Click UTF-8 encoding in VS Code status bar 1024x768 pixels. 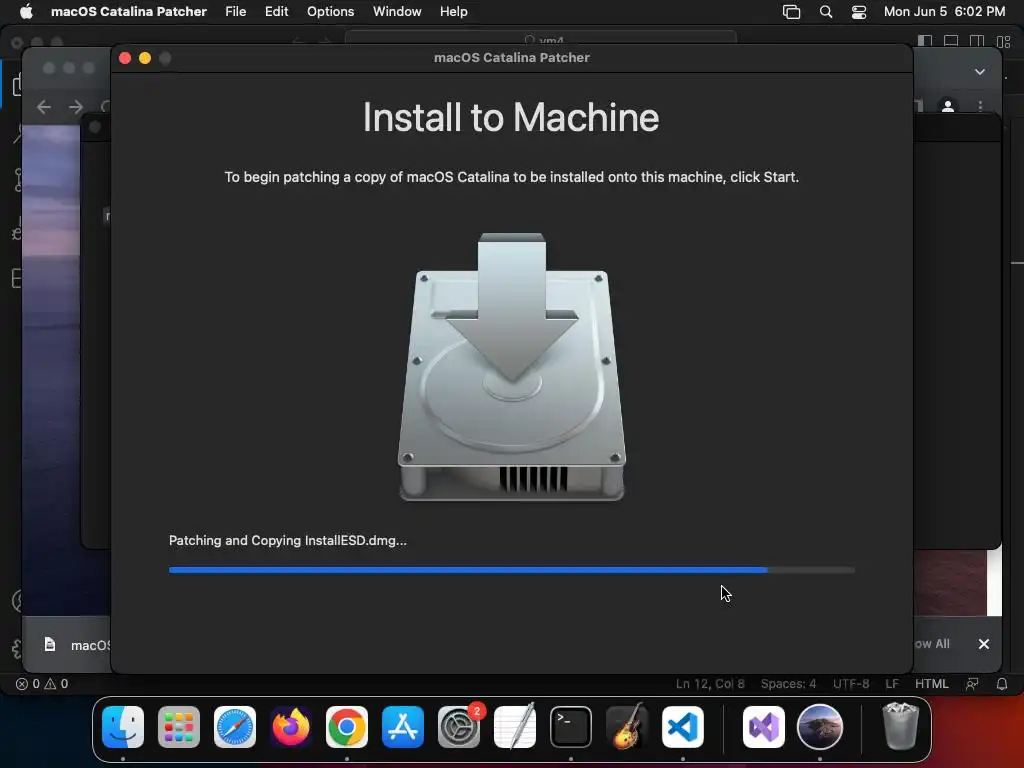click(850, 684)
